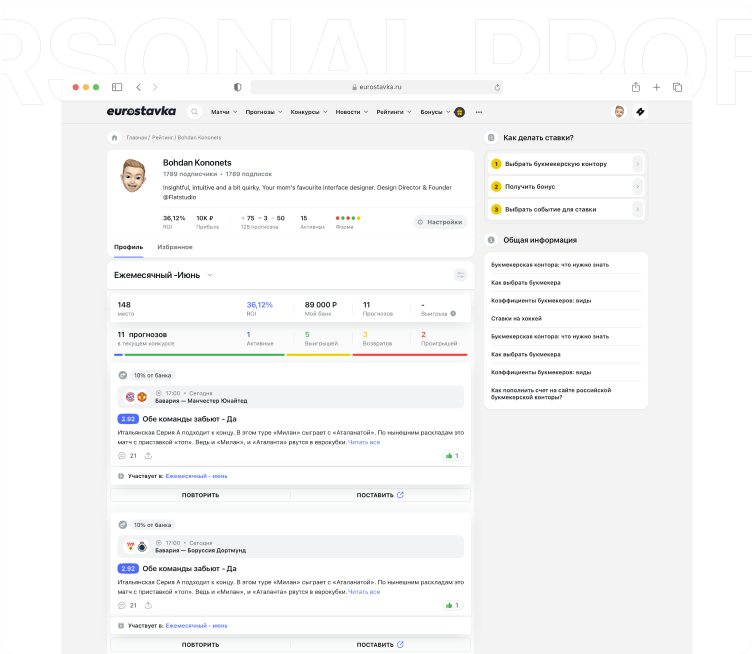Click the share icon under the Бавария — Боруссия Дортмунд prediction
The image size is (752, 654).
(x=148, y=605)
